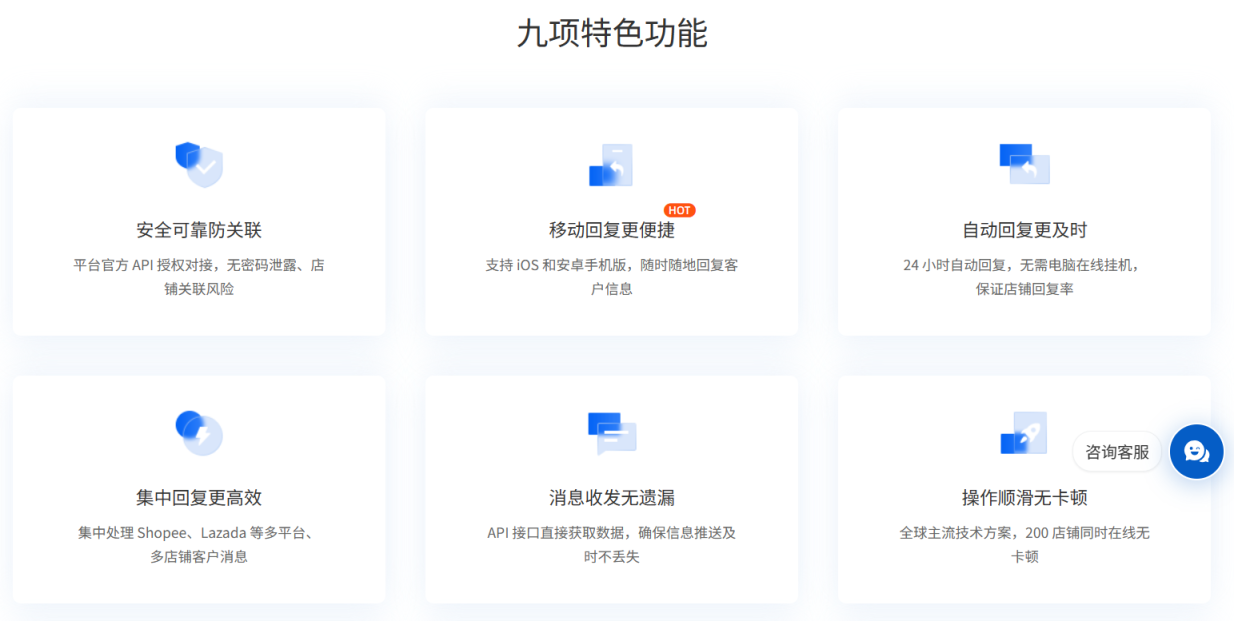This screenshot has height=621, width=1234.
Task: Open the blue customer service chat button
Action: tap(1196, 452)
